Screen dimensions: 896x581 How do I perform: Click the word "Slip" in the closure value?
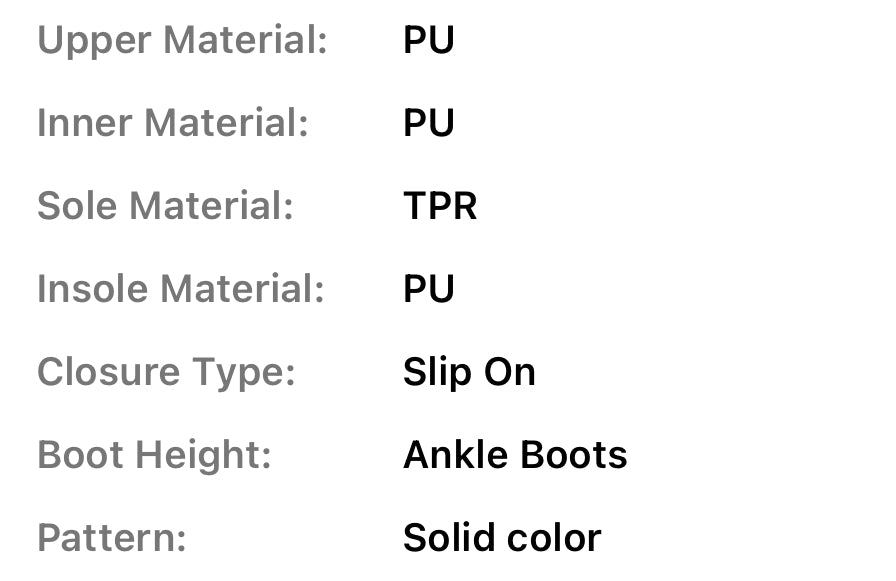coord(430,373)
